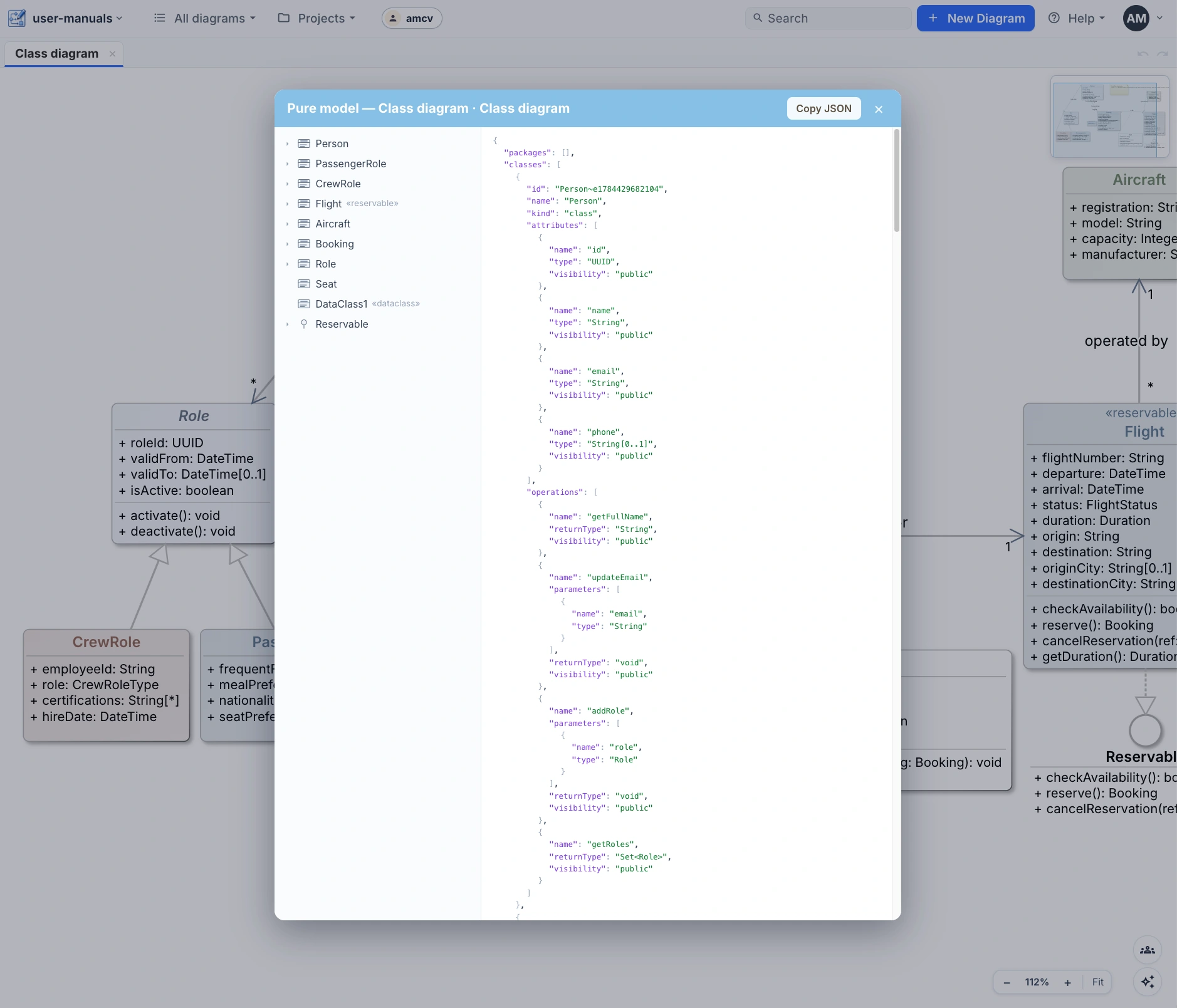
Task: Click the operated by association label
Action: pyautogui.click(x=1126, y=341)
